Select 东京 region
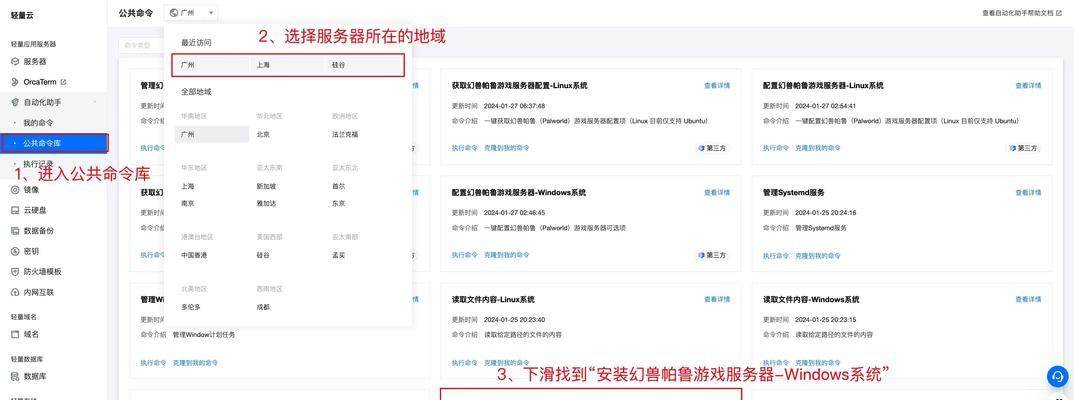1074x400 pixels. pos(338,203)
